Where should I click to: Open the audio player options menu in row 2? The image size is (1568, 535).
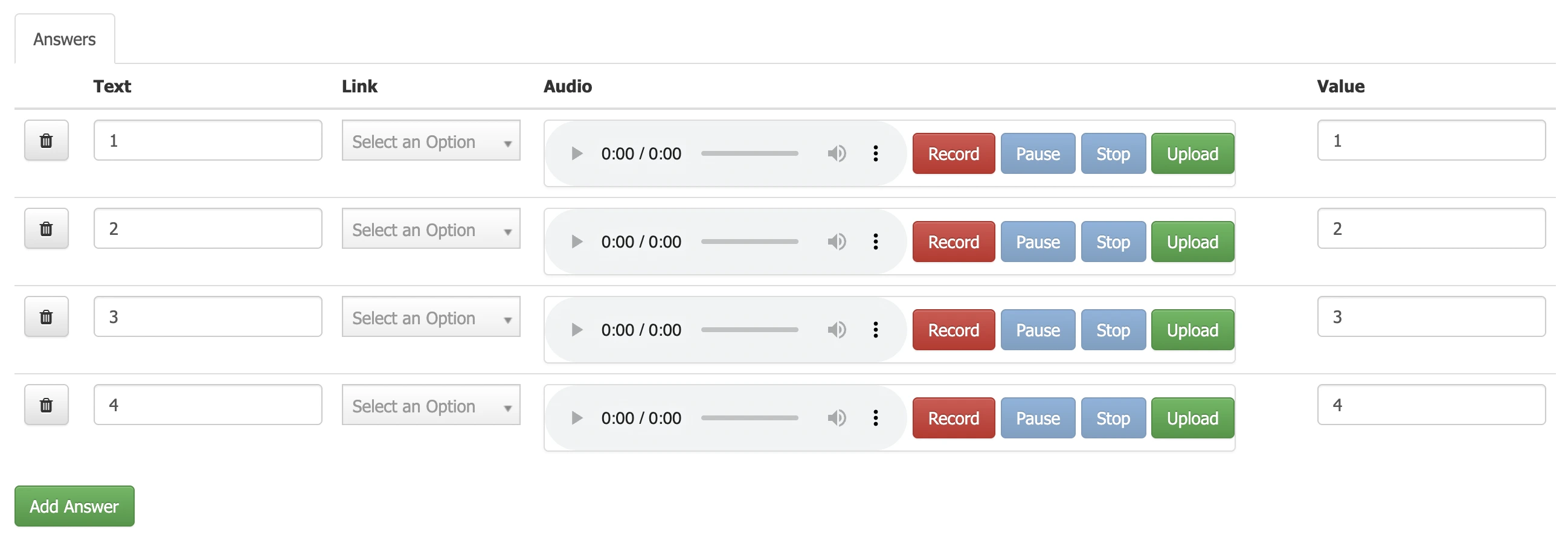pos(876,242)
